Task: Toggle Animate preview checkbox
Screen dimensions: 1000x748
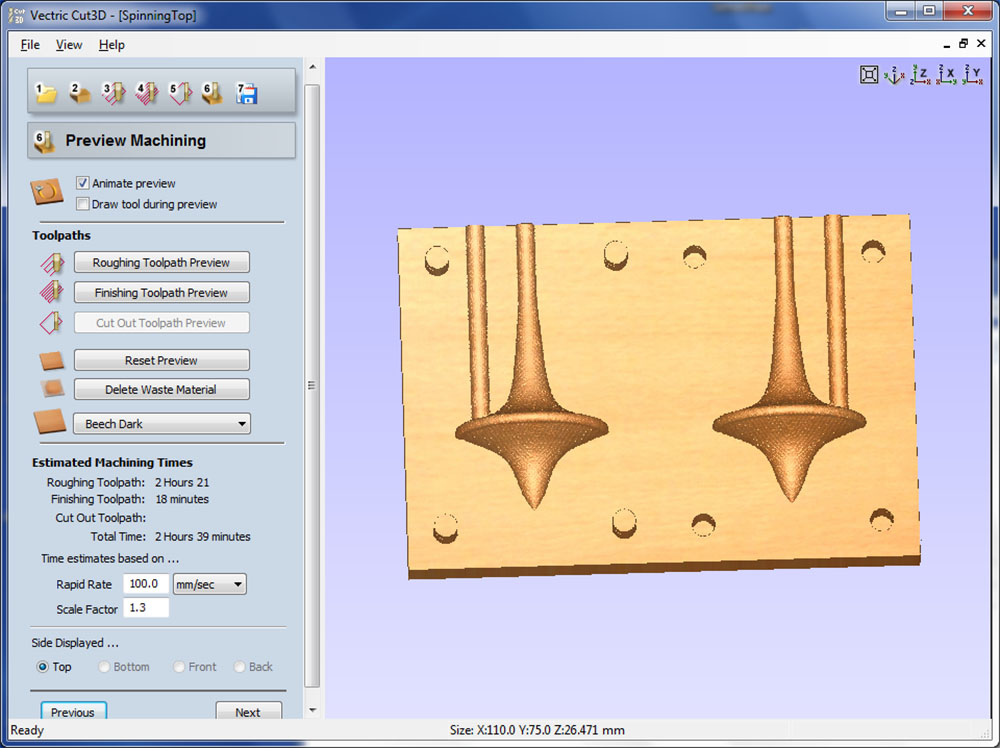Action: point(82,183)
